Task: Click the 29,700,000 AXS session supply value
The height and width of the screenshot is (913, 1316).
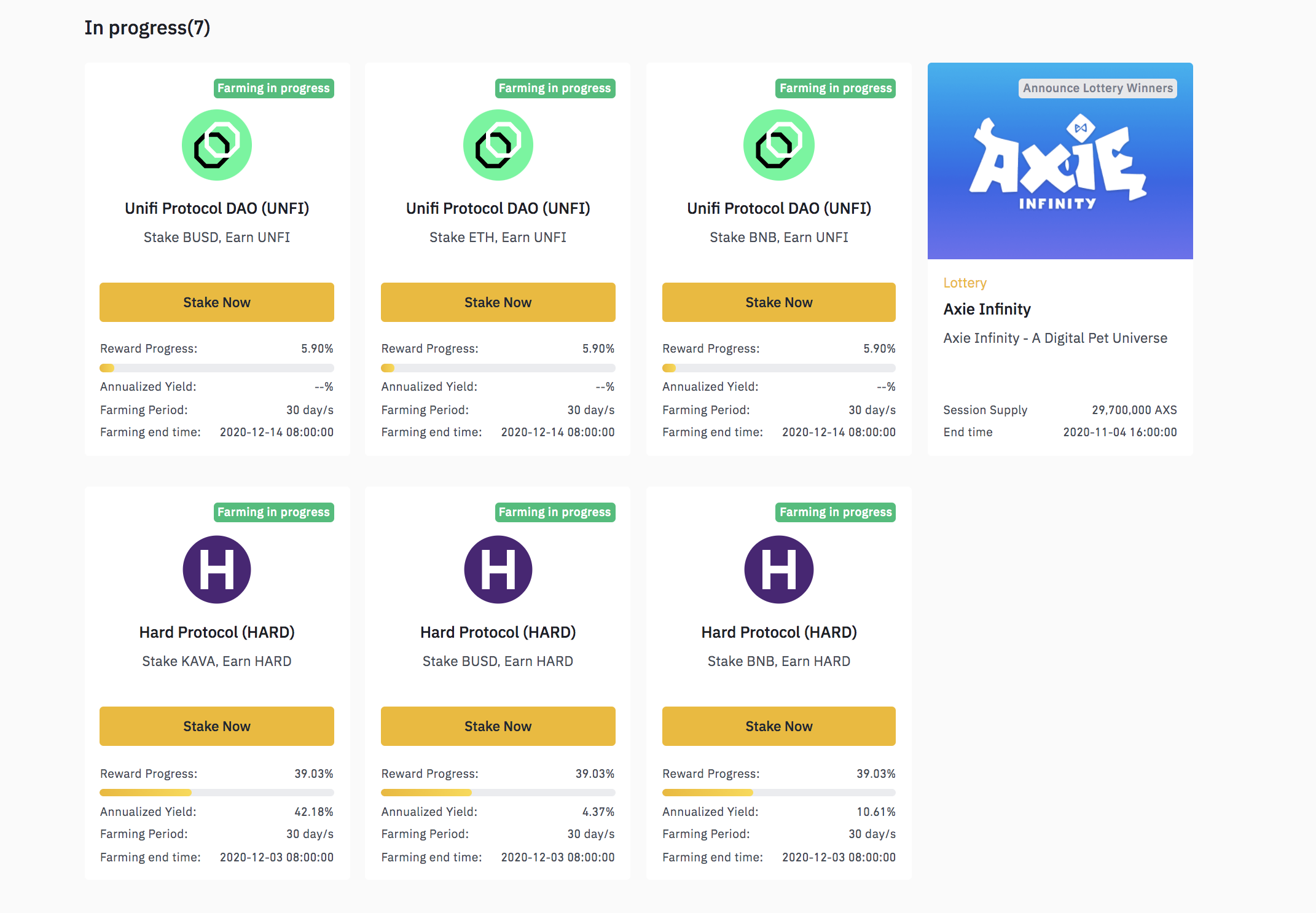Action: [1134, 410]
